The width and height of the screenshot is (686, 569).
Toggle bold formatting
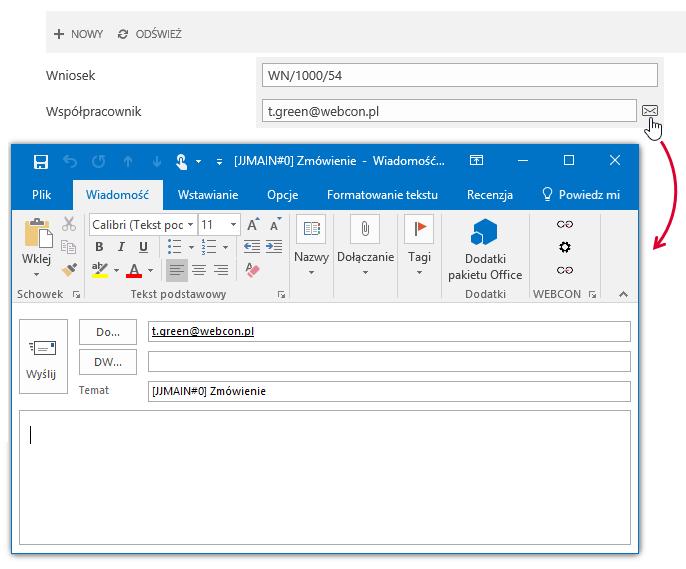pos(99,247)
